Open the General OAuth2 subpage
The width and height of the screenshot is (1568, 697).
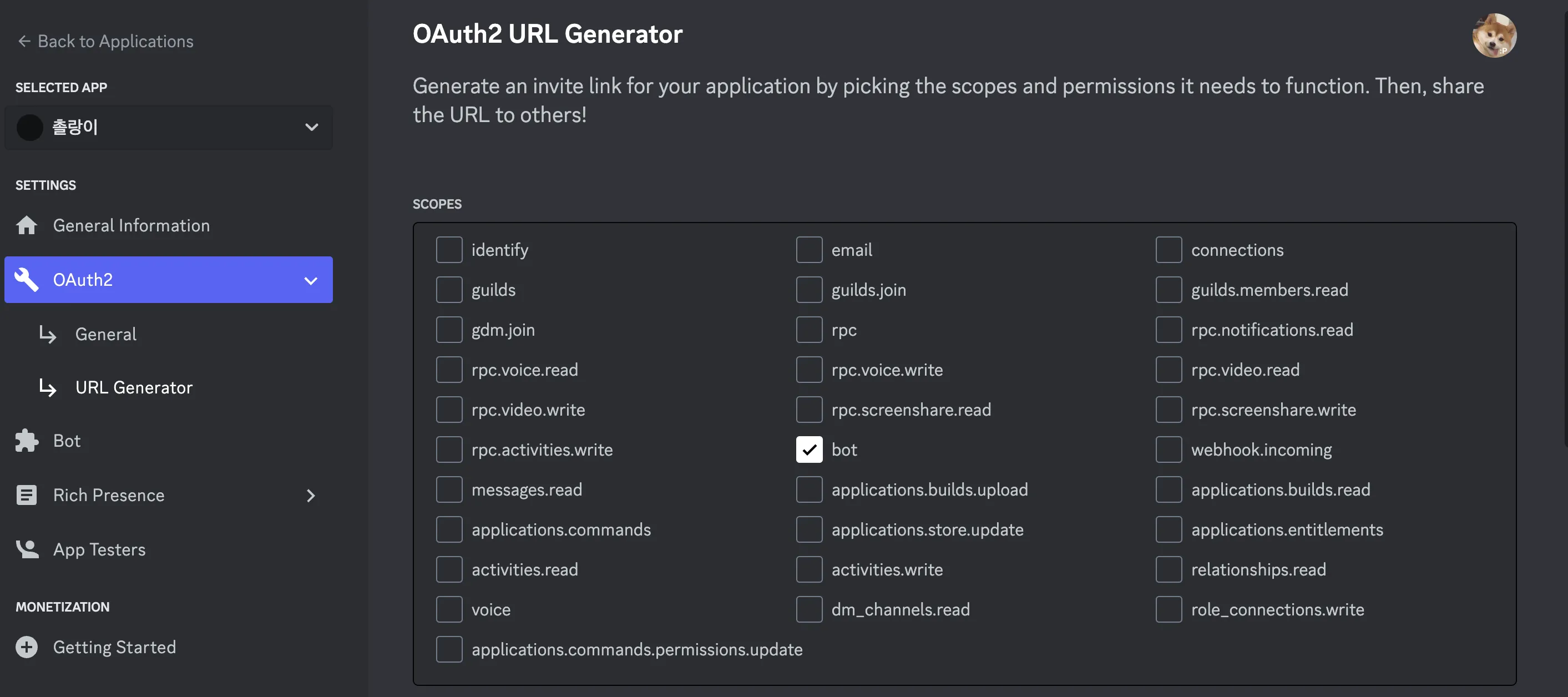(x=105, y=334)
